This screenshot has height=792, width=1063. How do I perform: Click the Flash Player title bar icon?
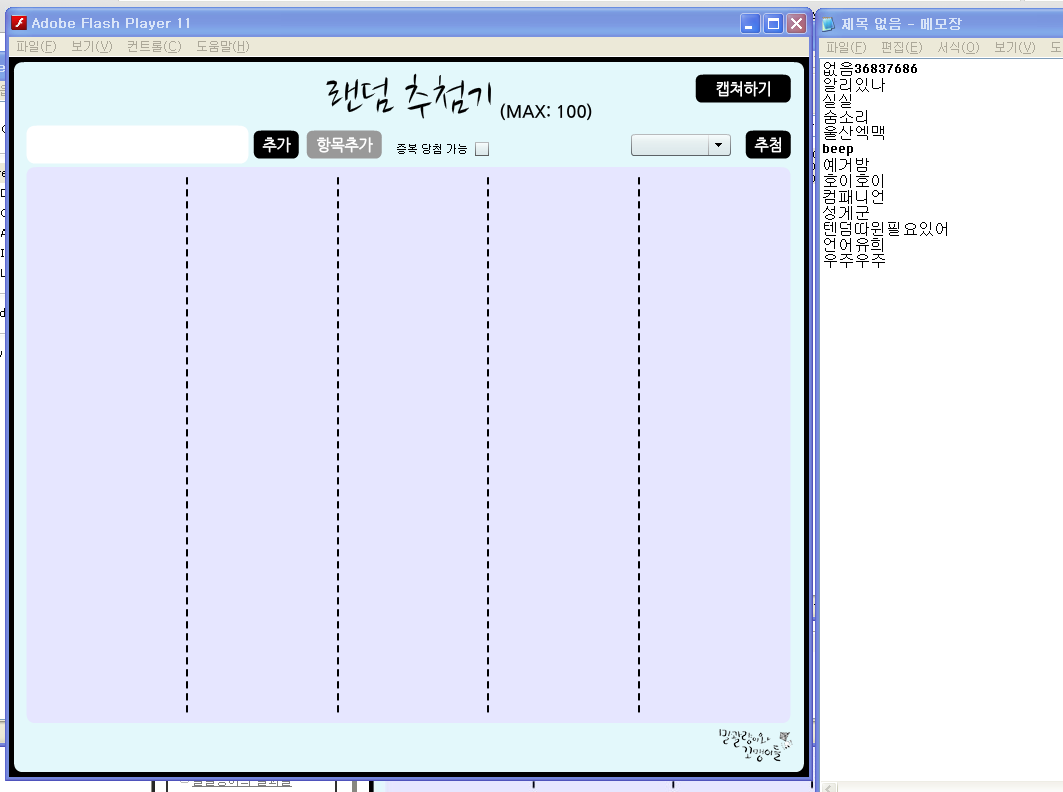pos(19,23)
